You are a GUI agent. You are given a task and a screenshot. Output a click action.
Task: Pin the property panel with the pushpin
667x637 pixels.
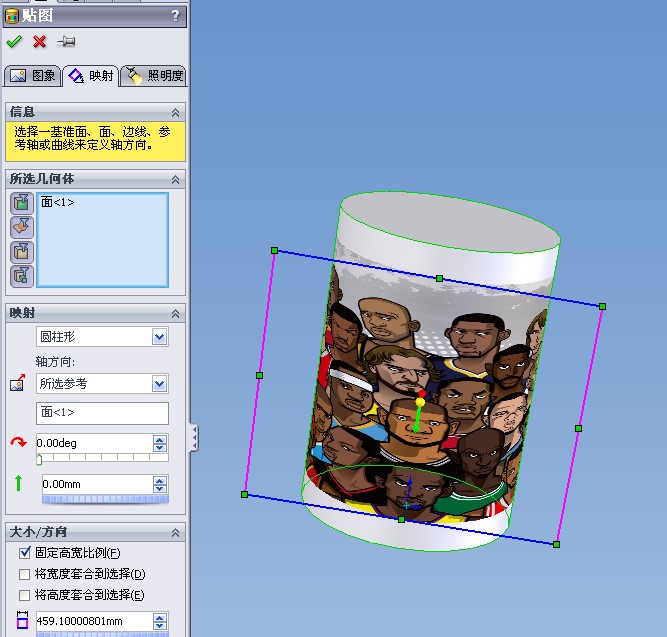(x=66, y=41)
